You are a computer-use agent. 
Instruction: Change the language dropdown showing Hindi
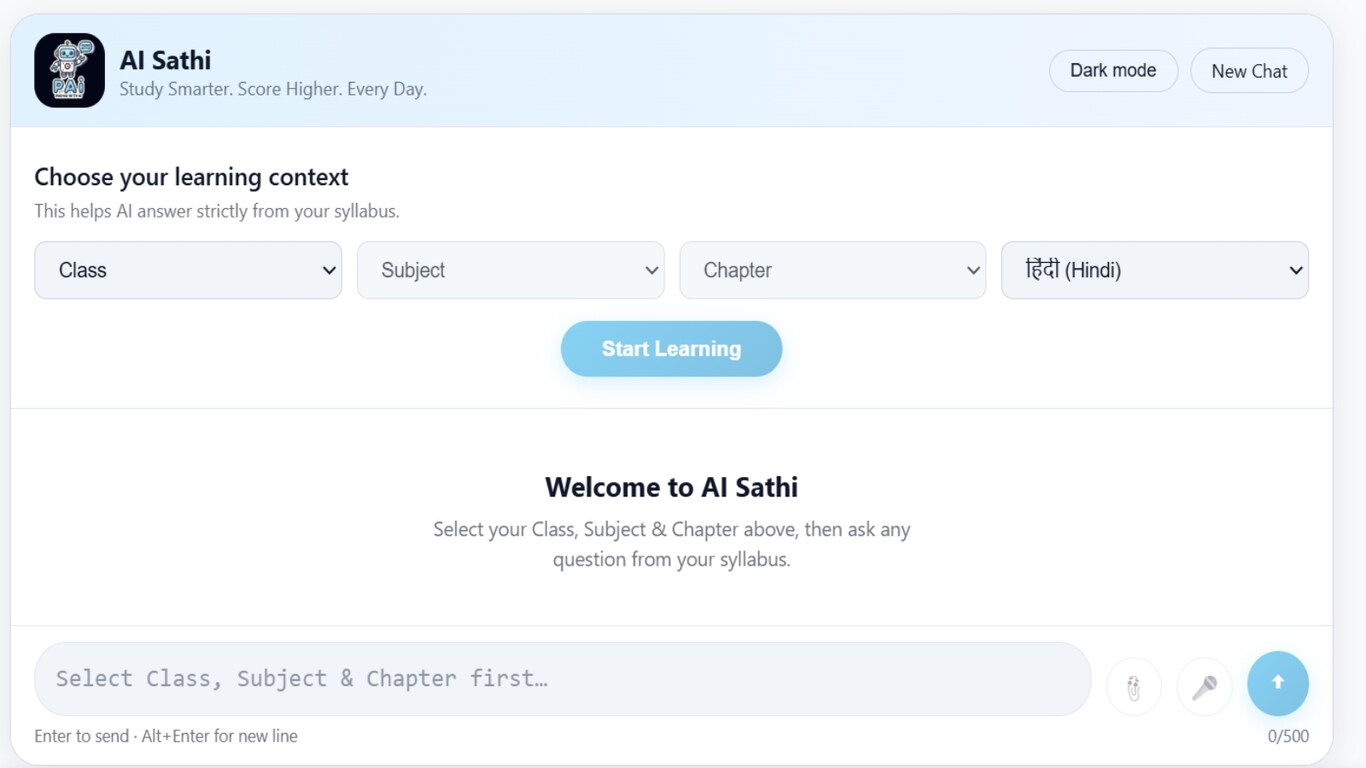pos(1154,270)
